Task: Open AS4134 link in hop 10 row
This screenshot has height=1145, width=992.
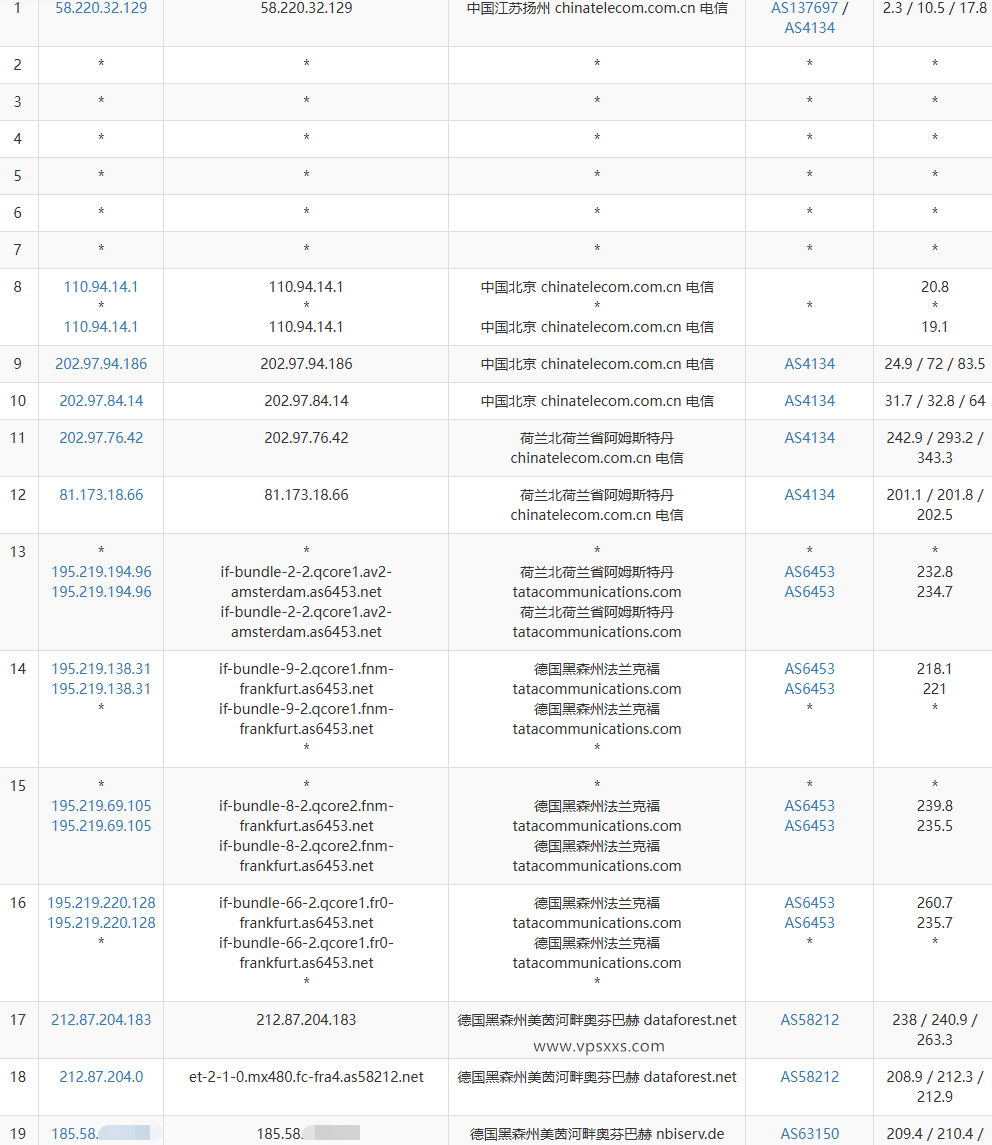Action: (x=809, y=401)
